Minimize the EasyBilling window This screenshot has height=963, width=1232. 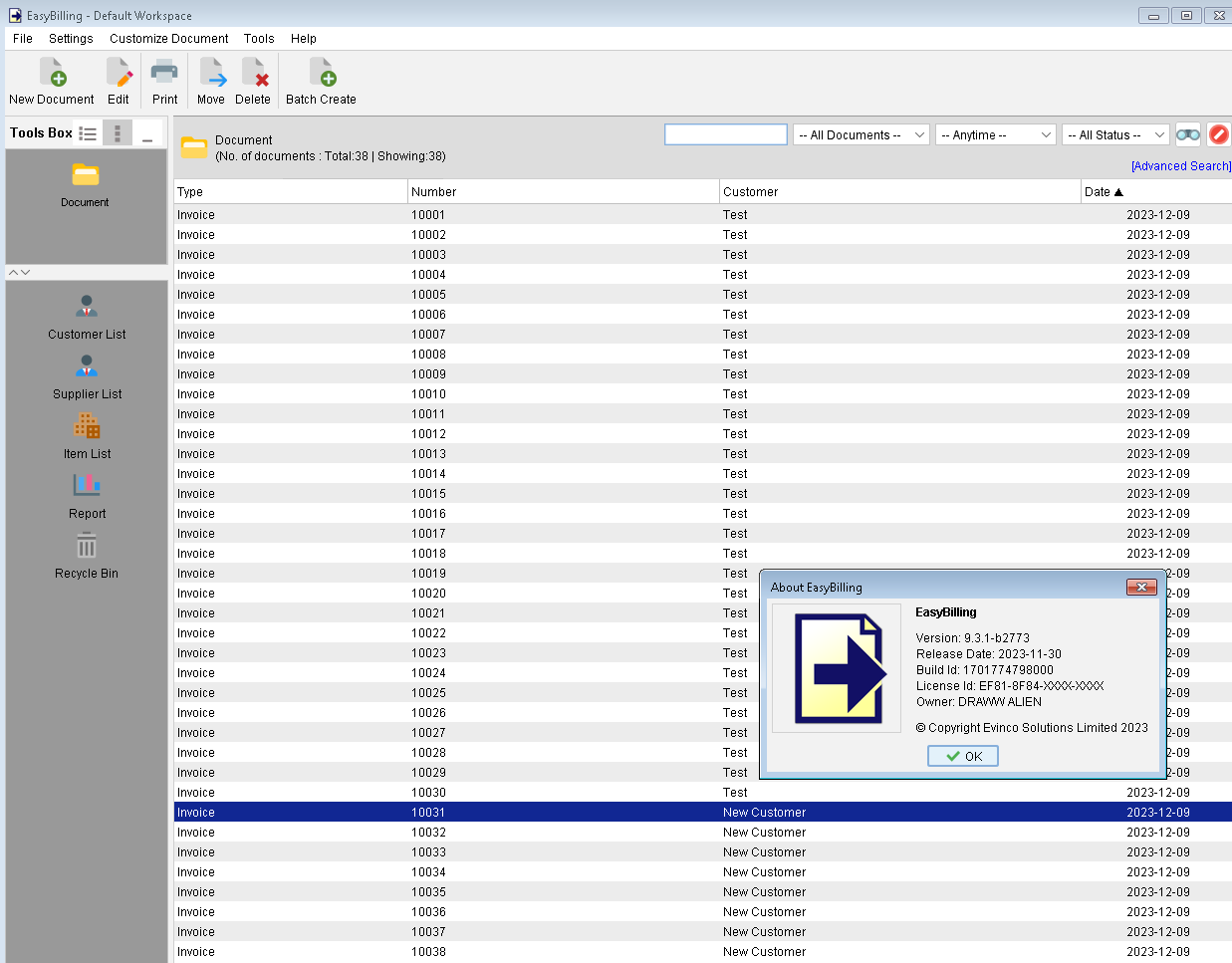click(x=1153, y=15)
